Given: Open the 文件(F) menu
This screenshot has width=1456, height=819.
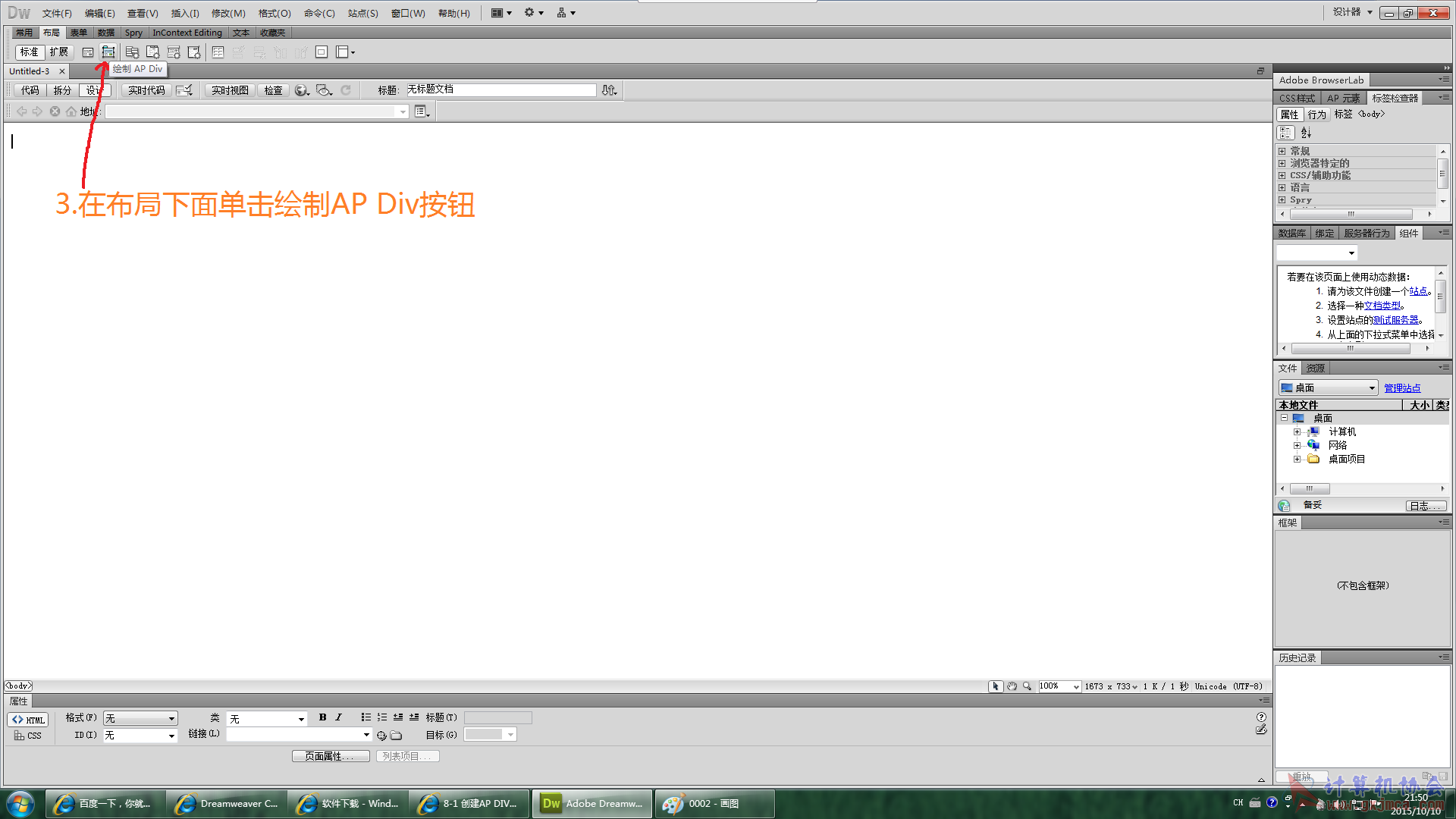Looking at the screenshot, I should [x=57, y=14].
